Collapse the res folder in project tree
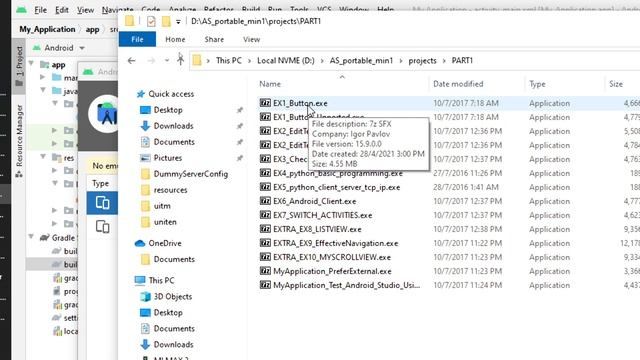The width and height of the screenshot is (640, 360). coord(43,157)
